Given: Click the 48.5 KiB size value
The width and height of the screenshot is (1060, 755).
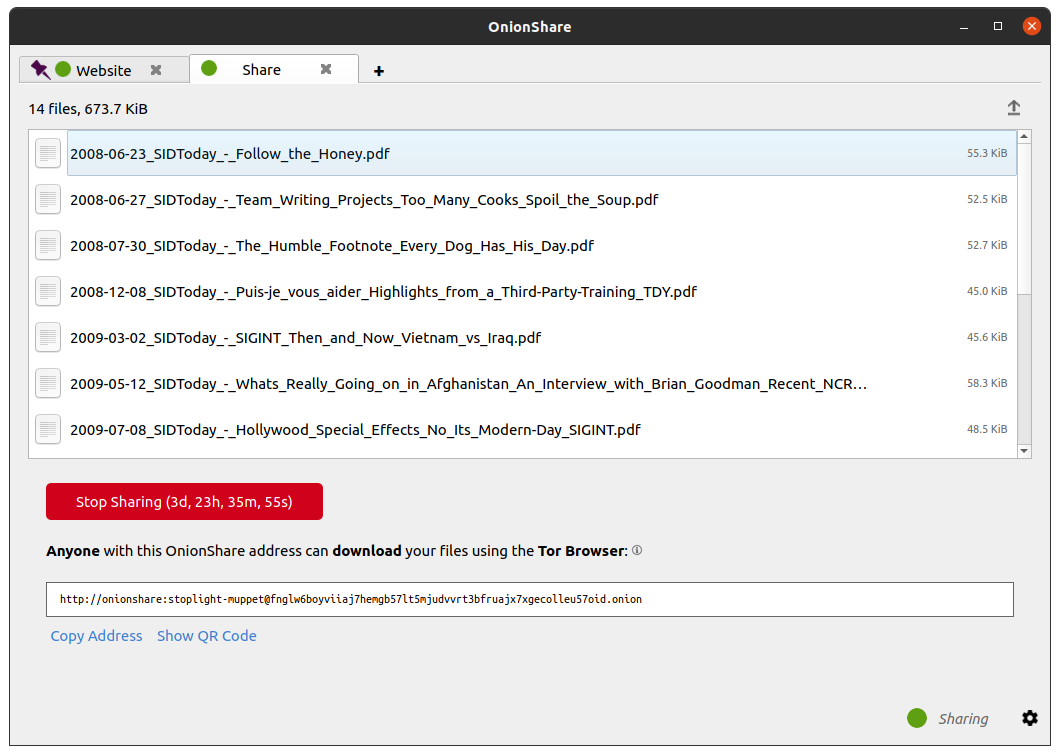Looking at the screenshot, I should [987, 429].
